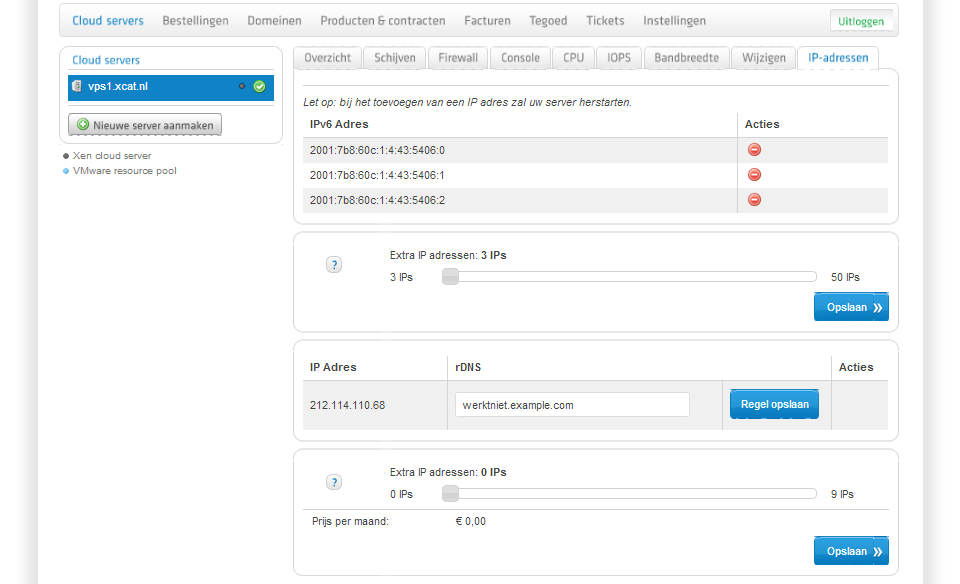Click help icon beside IPv4 slider

point(334,482)
